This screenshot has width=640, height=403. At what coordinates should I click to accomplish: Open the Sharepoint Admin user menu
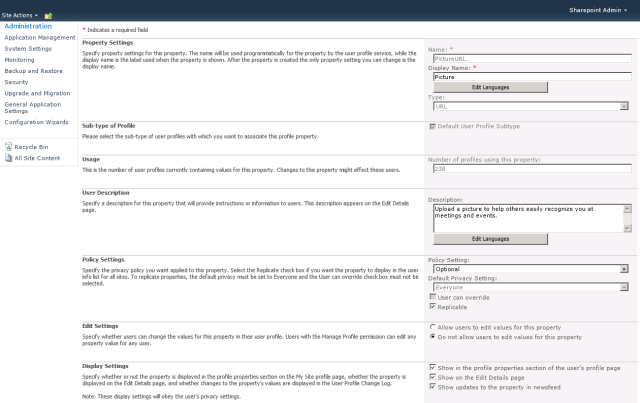(600, 7)
